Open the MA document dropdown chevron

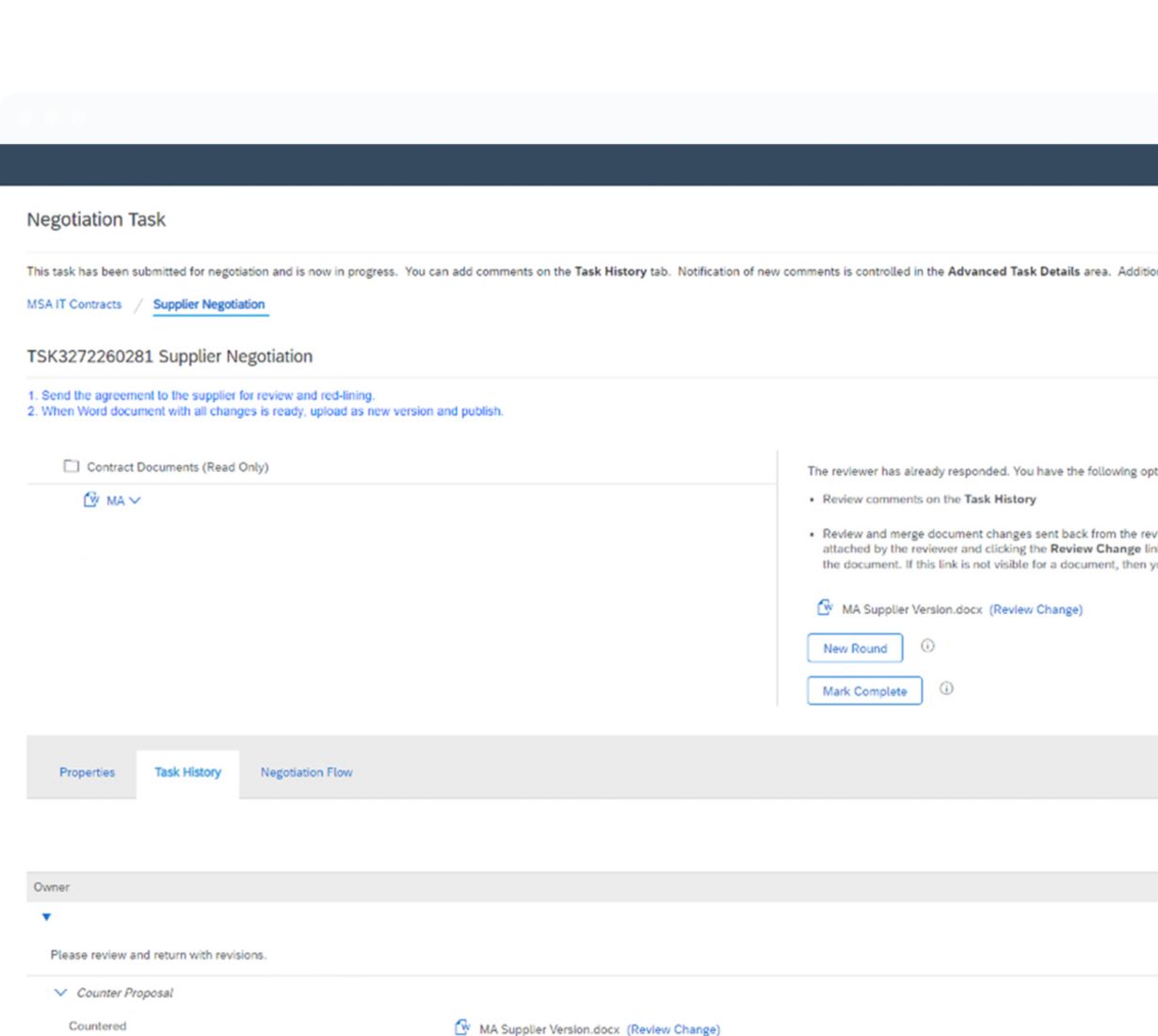pos(135,501)
